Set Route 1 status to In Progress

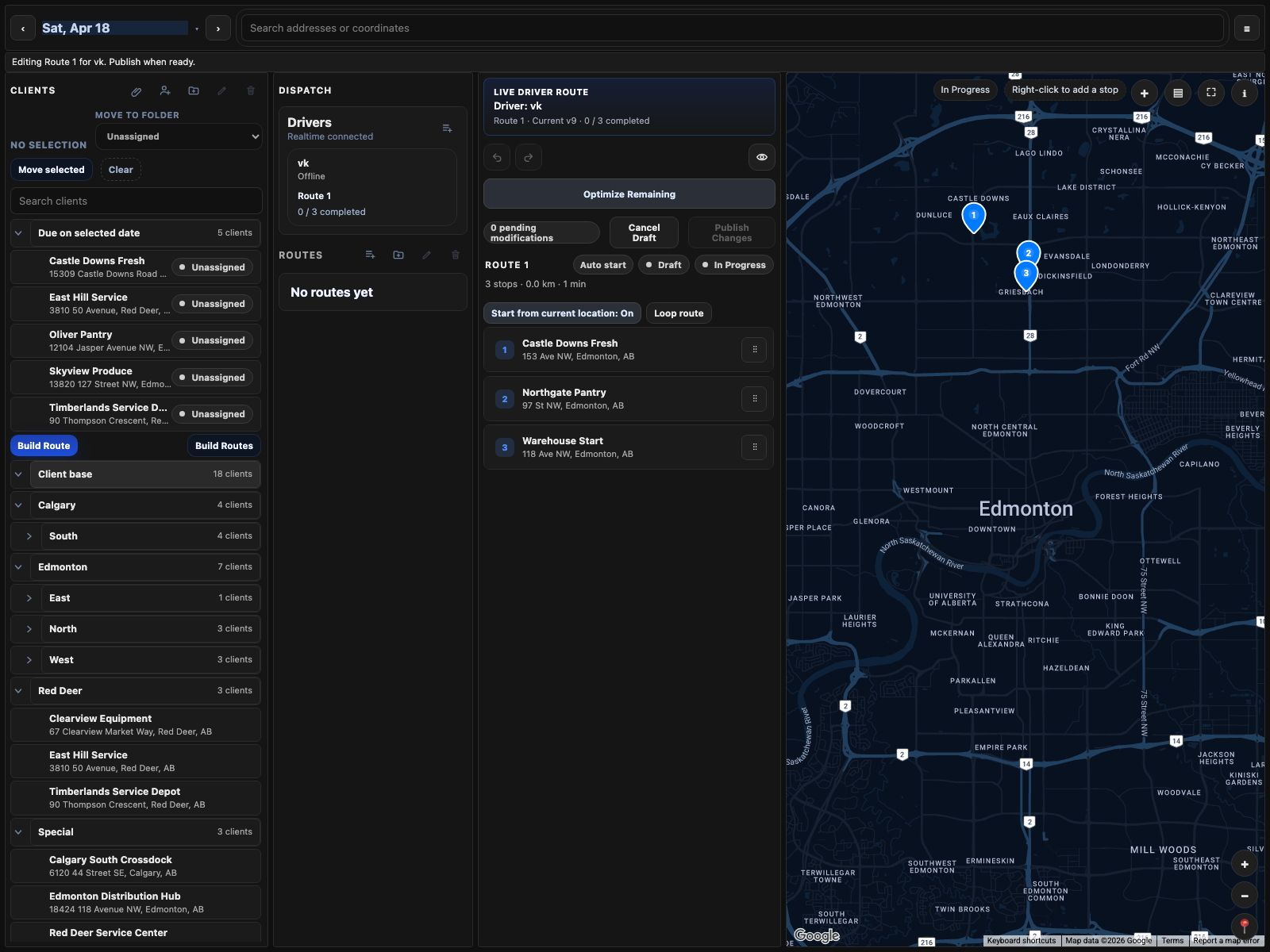(x=733, y=265)
